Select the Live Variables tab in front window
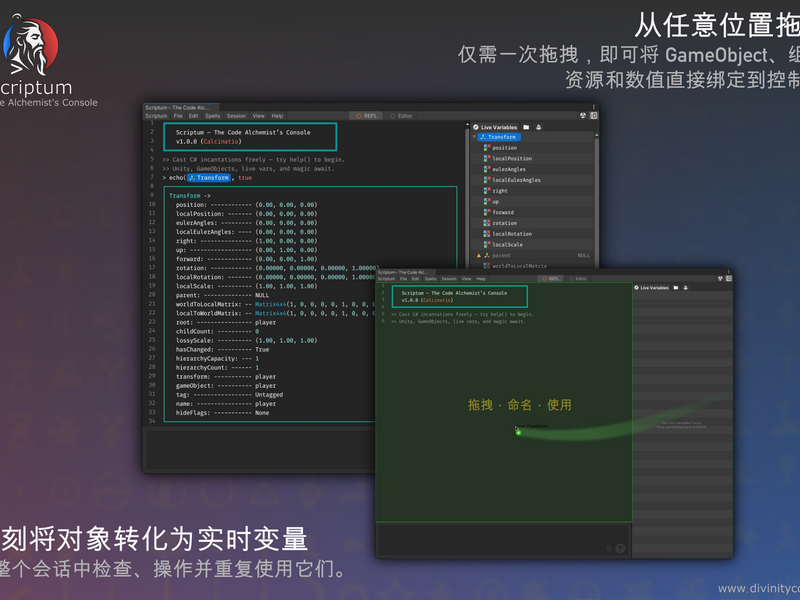Viewport: 800px width, 600px height. (651, 288)
